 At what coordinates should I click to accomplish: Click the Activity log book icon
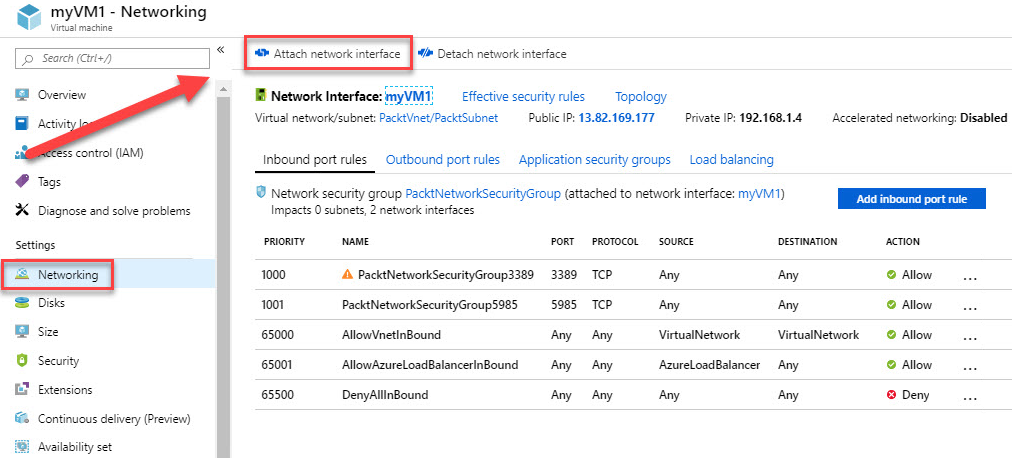pyautogui.click(x=22, y=123)
